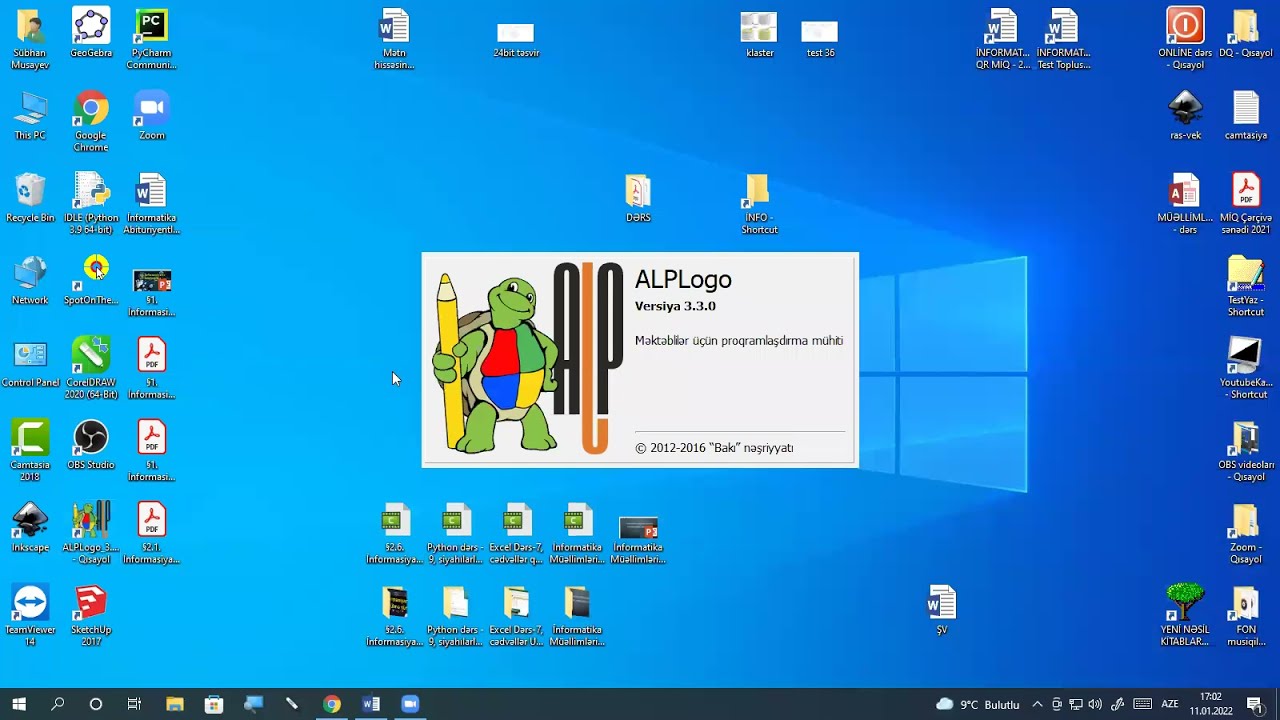Open the volume control in the tray
Viewport: 1280px width, 720px height.
(x=1095, y=704)
